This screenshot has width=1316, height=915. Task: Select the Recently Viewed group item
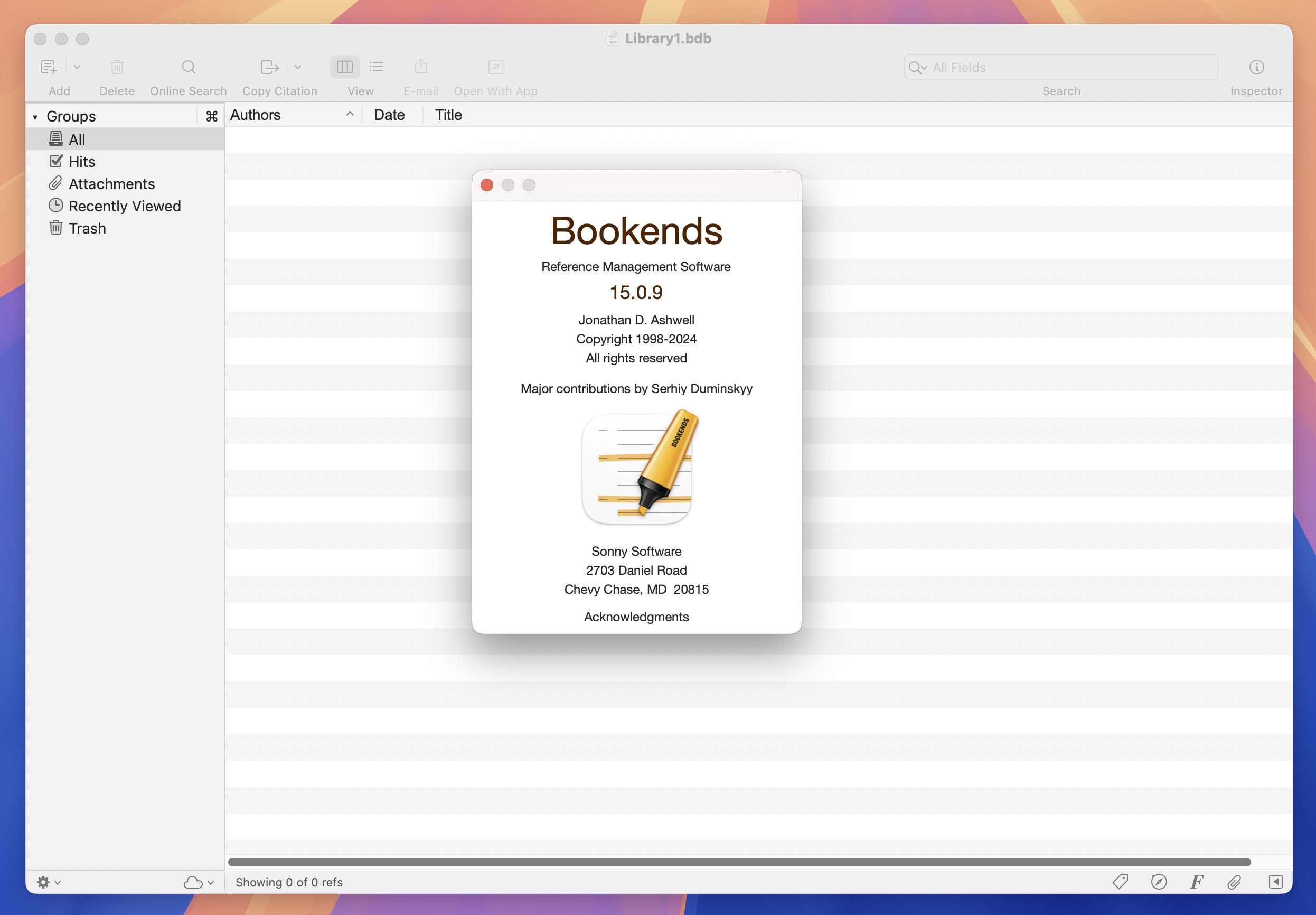pos(125,206)
